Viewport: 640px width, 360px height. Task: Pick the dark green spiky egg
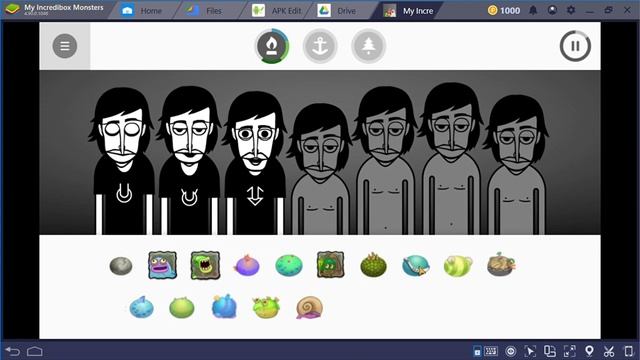(x=373, y=265)
